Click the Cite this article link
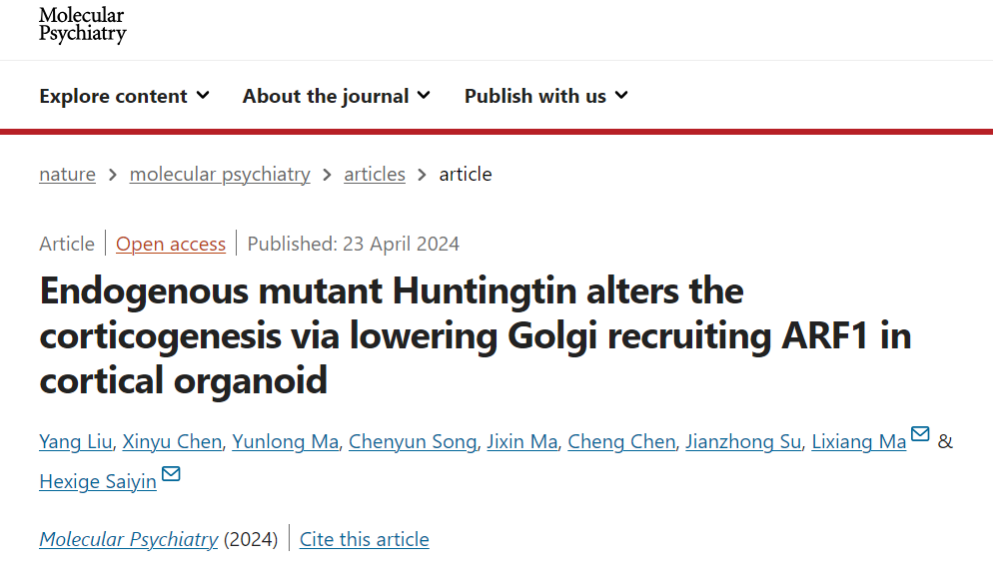The width and height of the screenshot is (993, 571). [x=364, y=539]
